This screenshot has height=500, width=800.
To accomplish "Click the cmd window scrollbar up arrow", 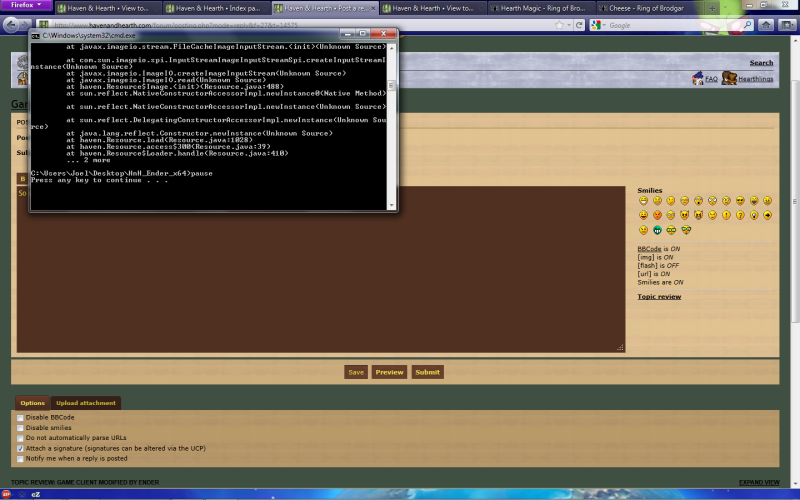I will [x=391, y=47].
